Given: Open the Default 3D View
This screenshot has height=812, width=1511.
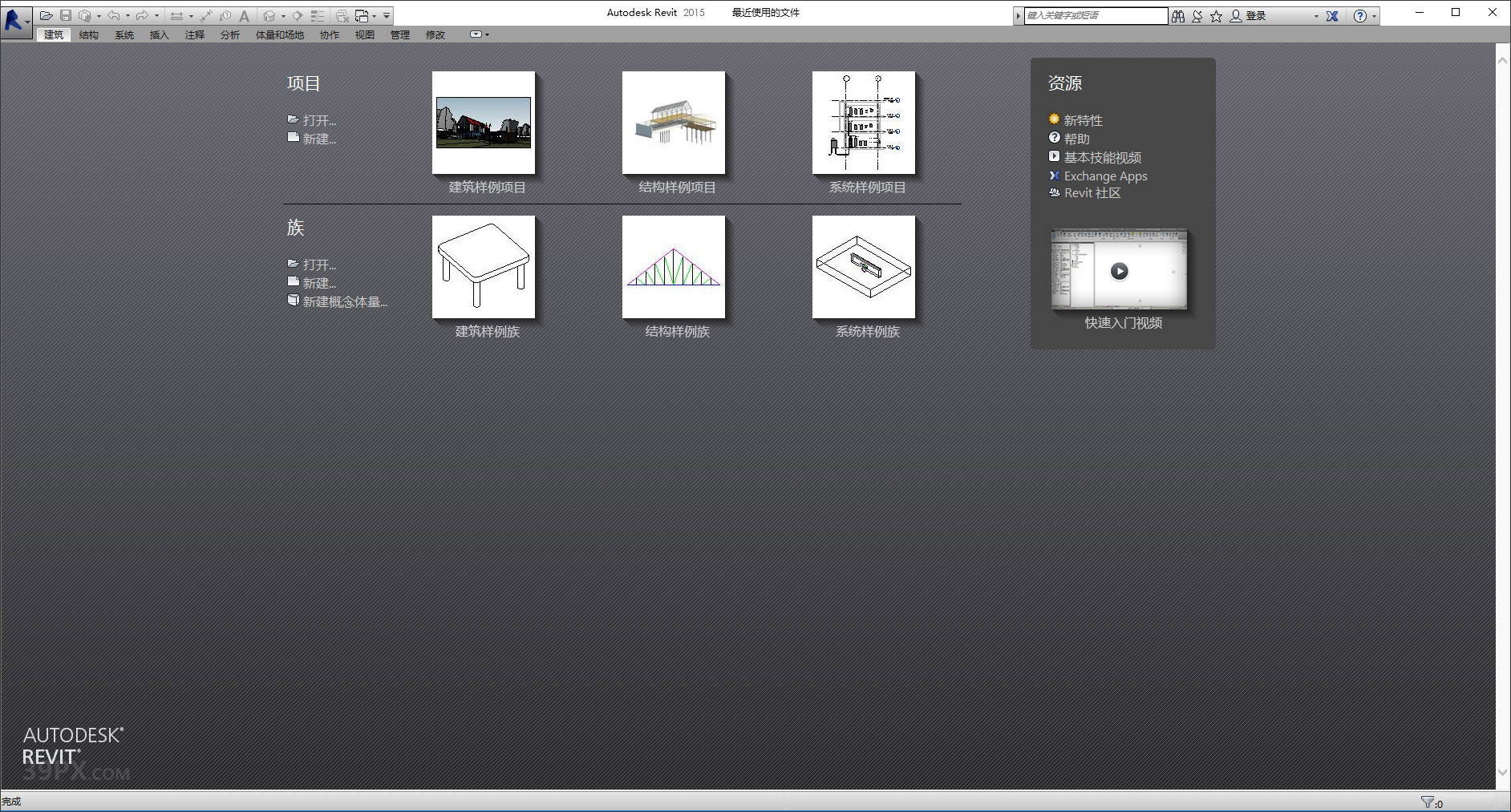Looking at the screenshot, I should pyautogui.click(x=269, y=15).
